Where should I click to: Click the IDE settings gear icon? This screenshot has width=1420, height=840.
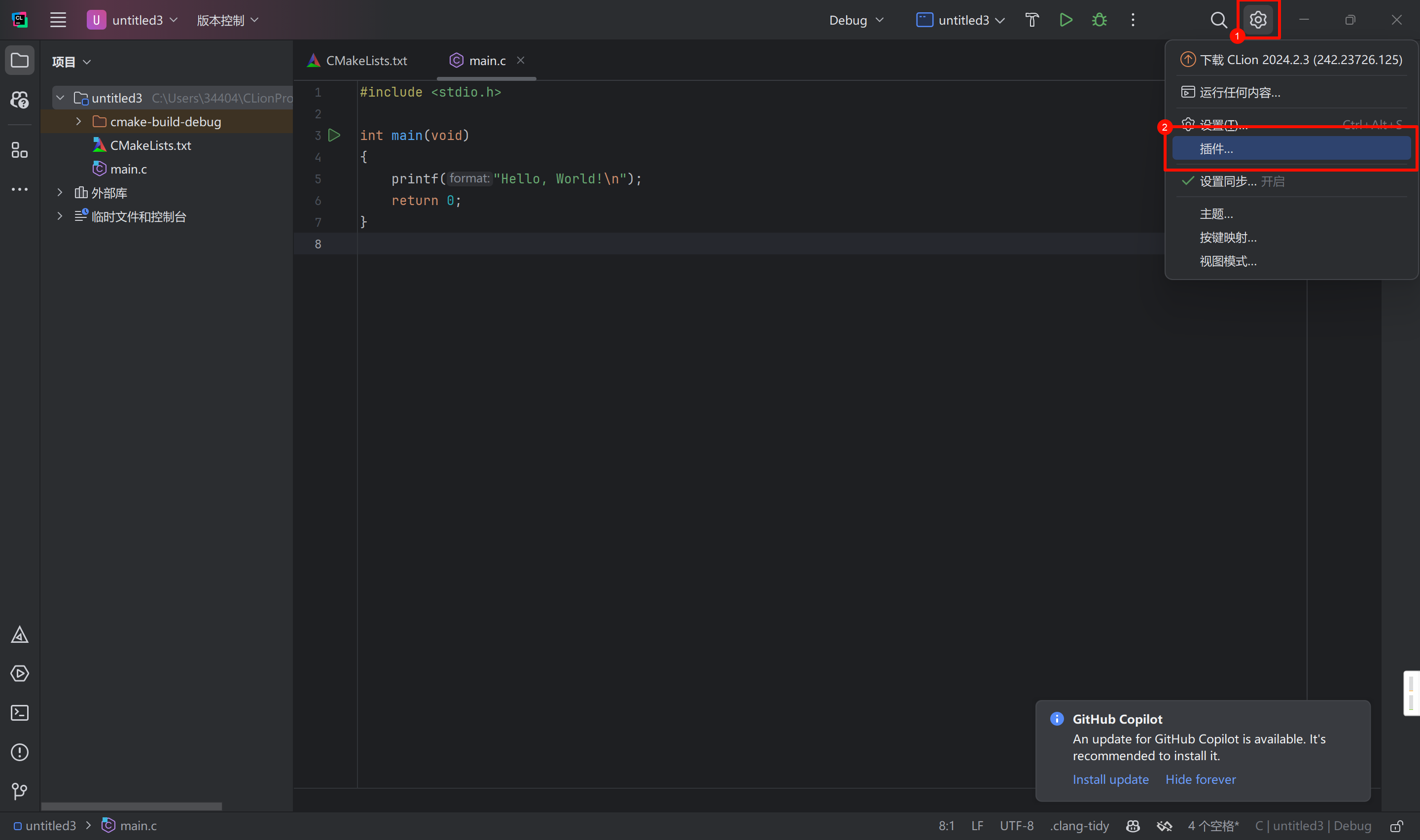tap(1258, 20)
